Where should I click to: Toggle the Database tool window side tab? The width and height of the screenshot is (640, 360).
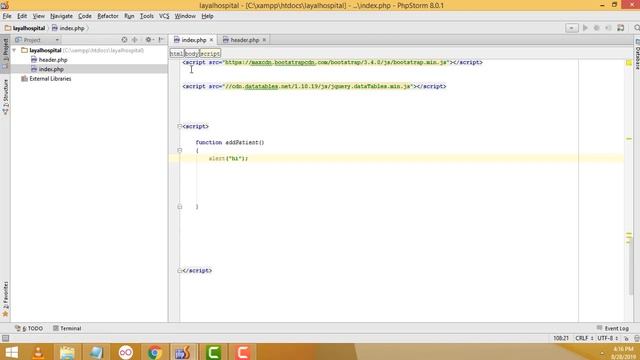(x=637, y=54)
